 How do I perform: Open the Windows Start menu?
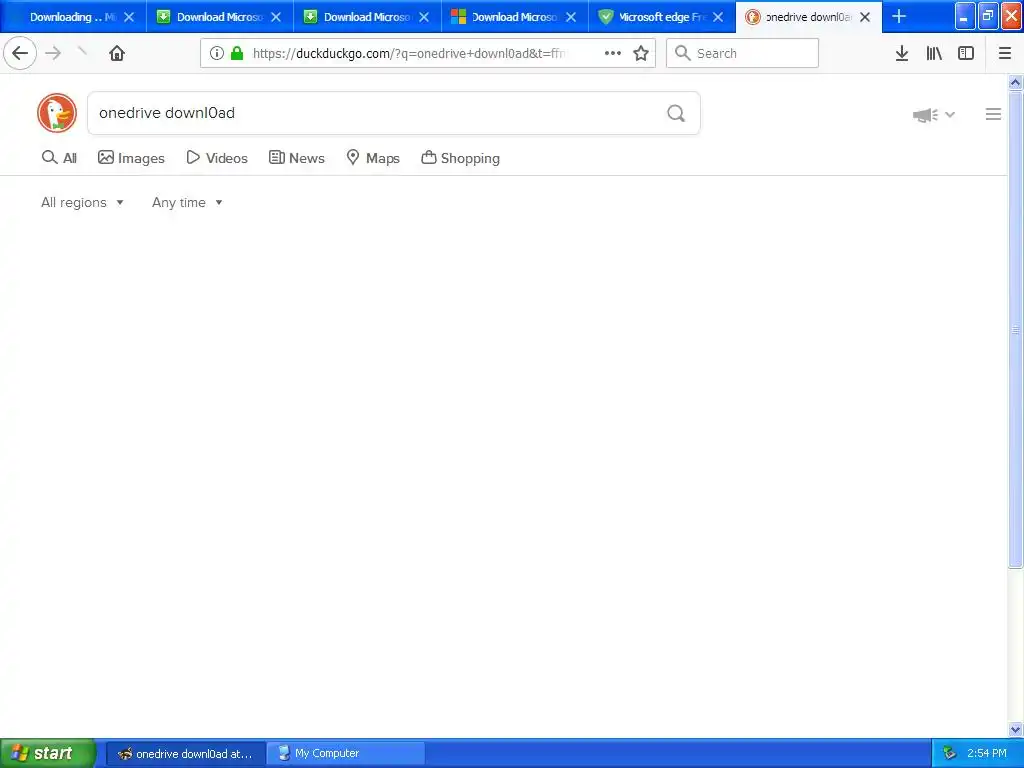point(47,753)
